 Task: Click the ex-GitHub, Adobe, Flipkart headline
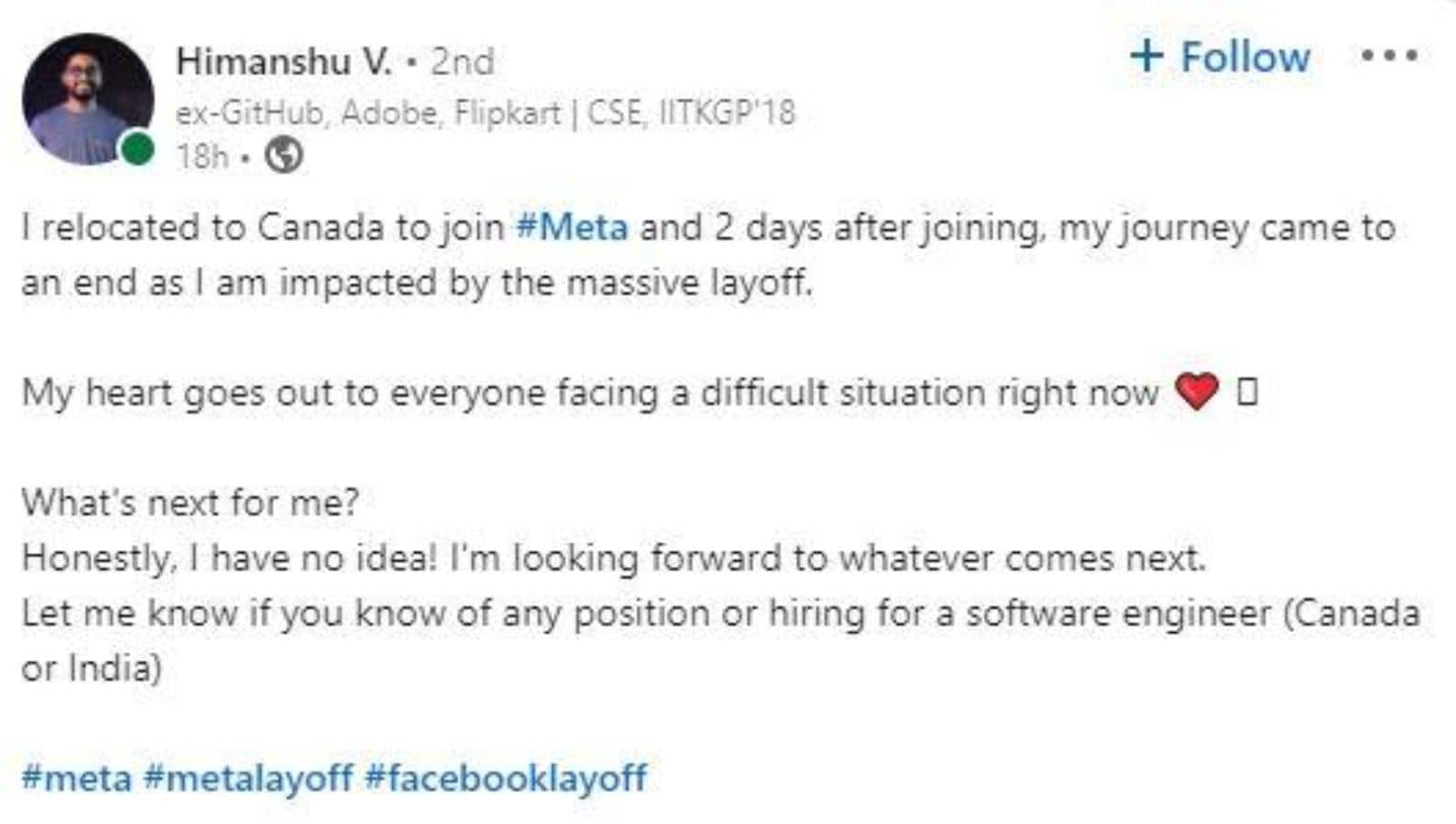(x=485, y=113)
